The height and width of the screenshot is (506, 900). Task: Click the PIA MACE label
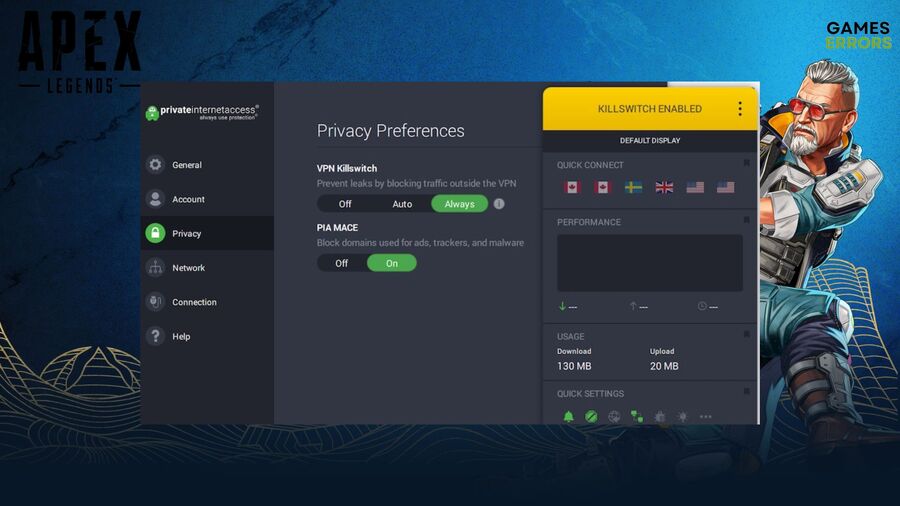(x=337, y=228)
